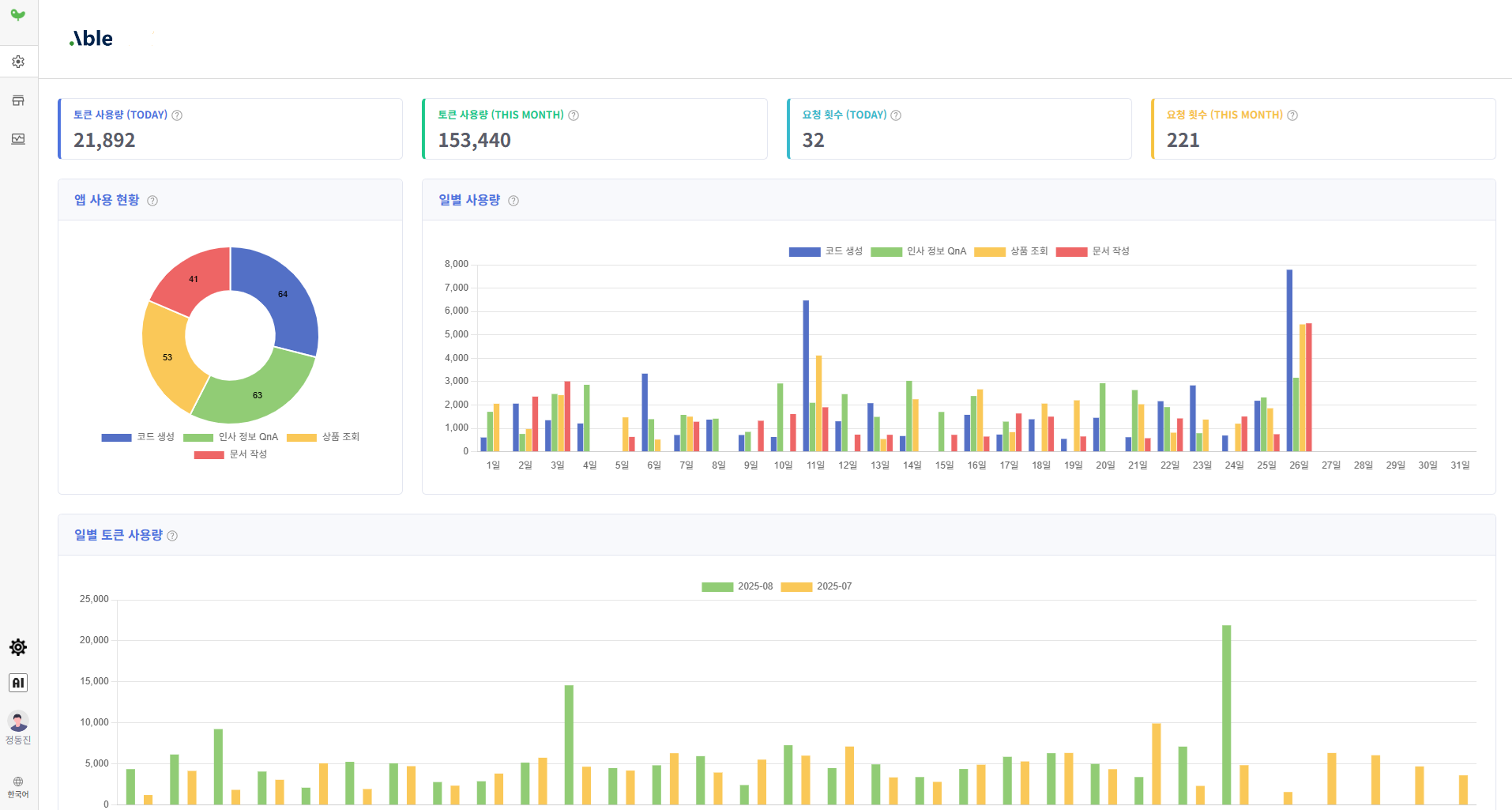The image size is (1512, 810).
Task: Open the AI icon in sidebar
Action: tap(18, 683)
